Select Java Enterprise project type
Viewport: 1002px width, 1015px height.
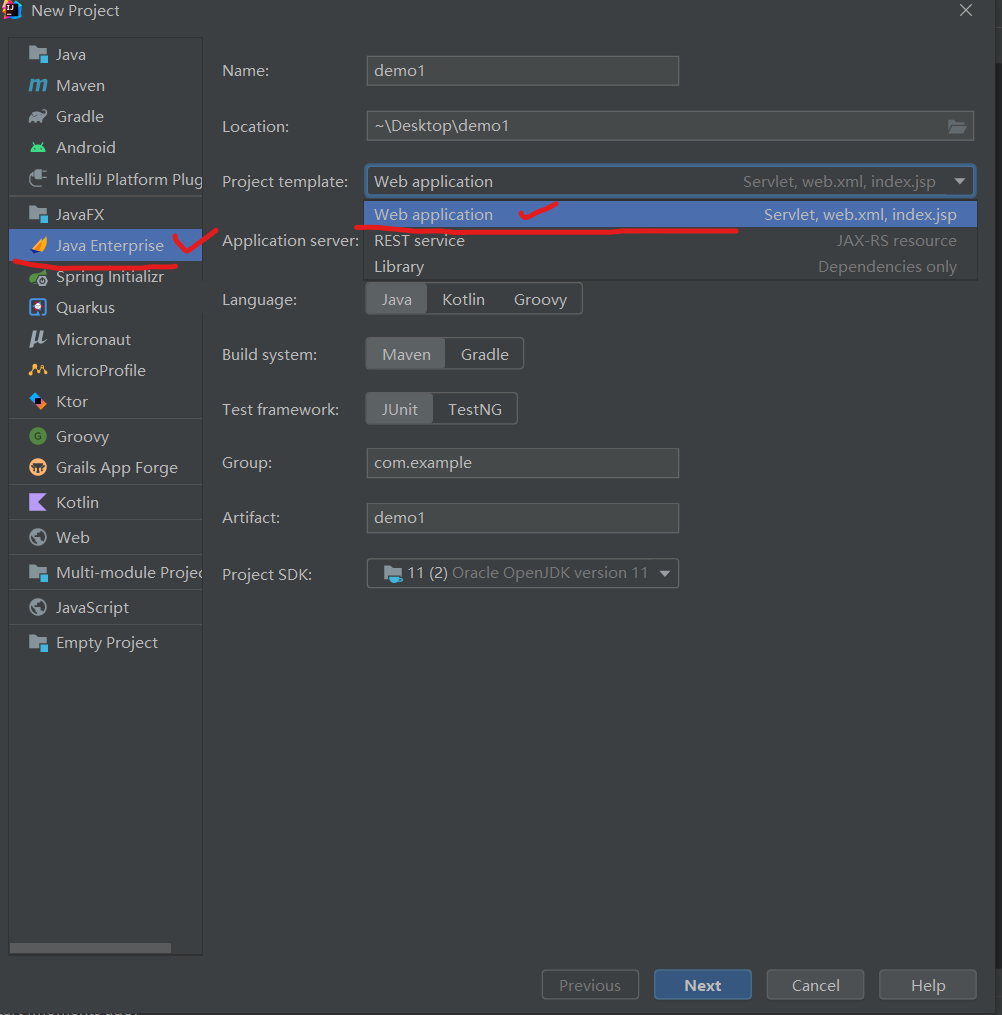(x=106, y=245)
